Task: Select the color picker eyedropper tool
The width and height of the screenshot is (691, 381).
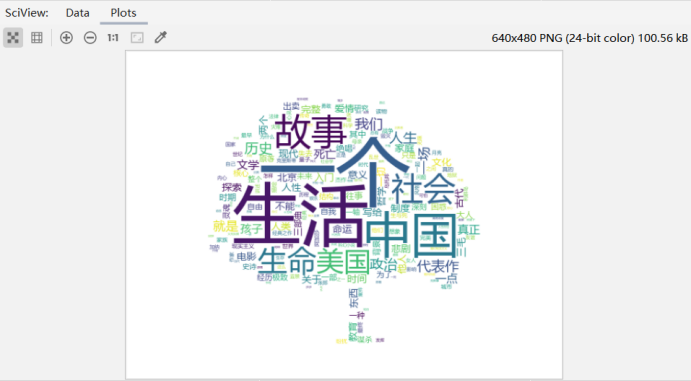Action: [160, 38]
